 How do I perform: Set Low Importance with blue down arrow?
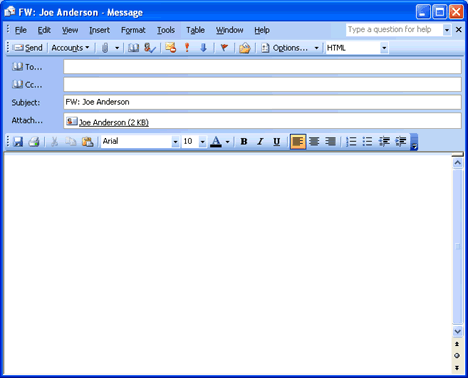(x=203, y=48)
